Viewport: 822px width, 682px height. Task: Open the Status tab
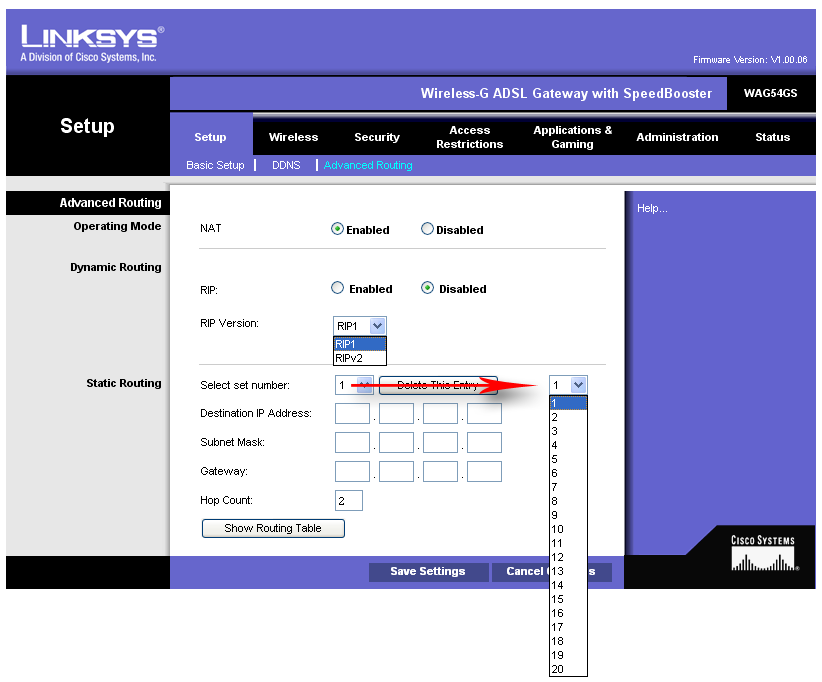pos(772,137)
